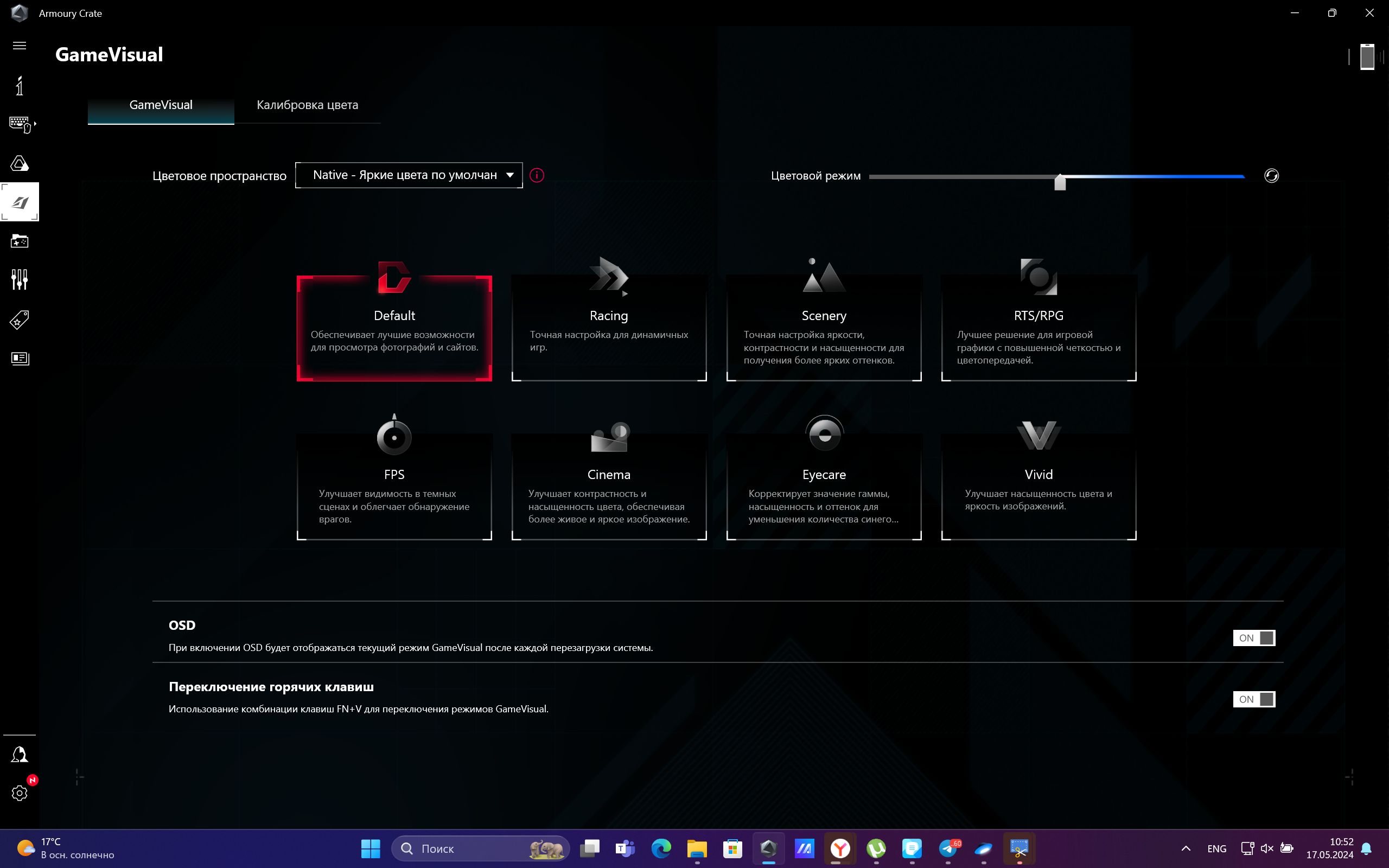Click the ENG language indicator
This screenshot has width=1389, height=868.
pyautogui.click(x=1217, y=848)
